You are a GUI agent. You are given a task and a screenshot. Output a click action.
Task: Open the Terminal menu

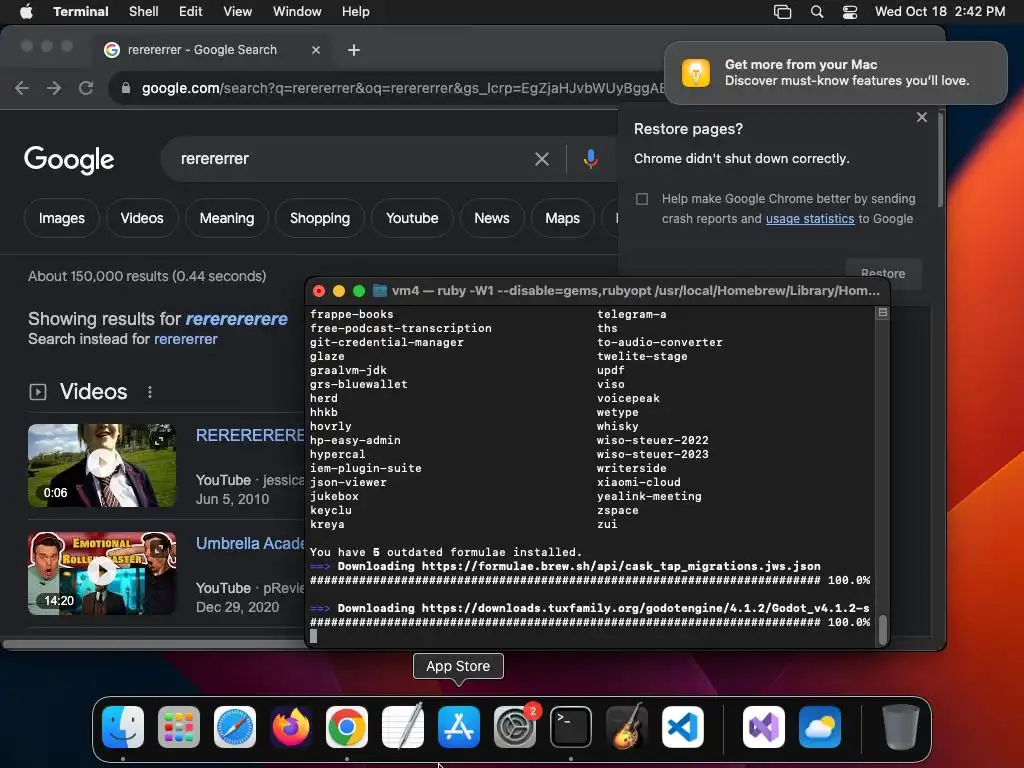point(80,11)
